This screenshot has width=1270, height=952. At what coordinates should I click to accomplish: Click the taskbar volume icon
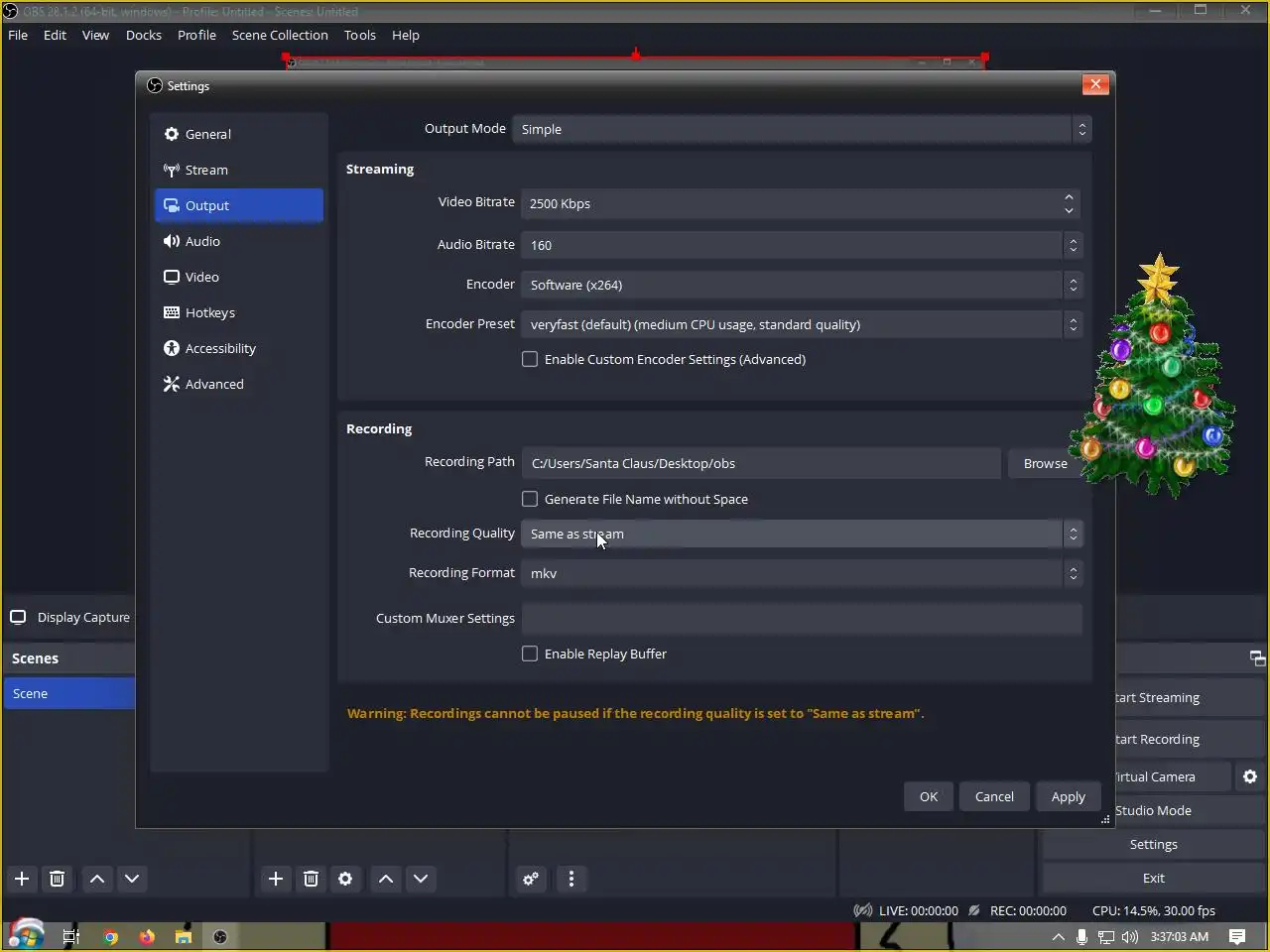pyautogui.click(x=1130, y=936)
